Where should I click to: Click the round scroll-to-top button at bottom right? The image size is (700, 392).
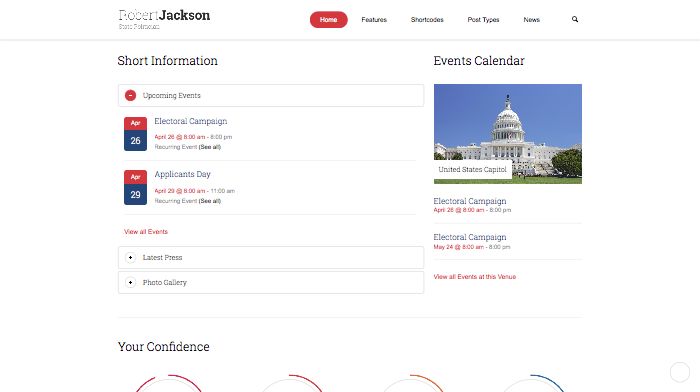click(x=679, y=372)
